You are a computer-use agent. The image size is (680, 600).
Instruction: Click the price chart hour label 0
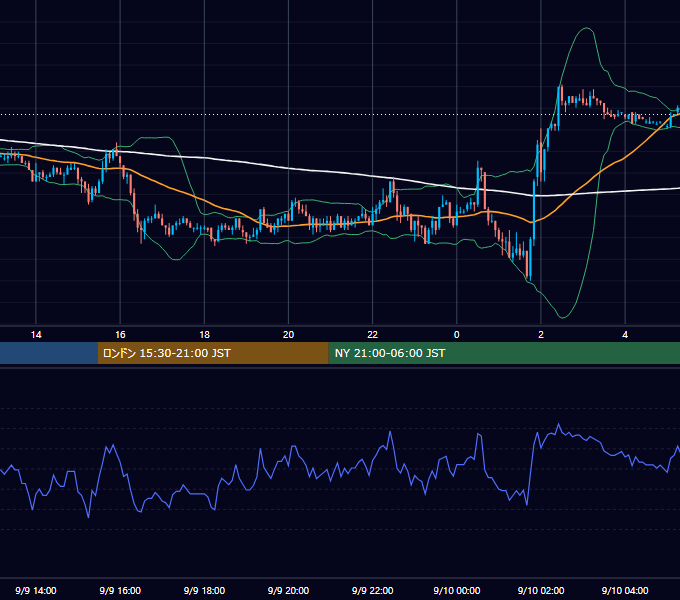[x=457, y=335]
